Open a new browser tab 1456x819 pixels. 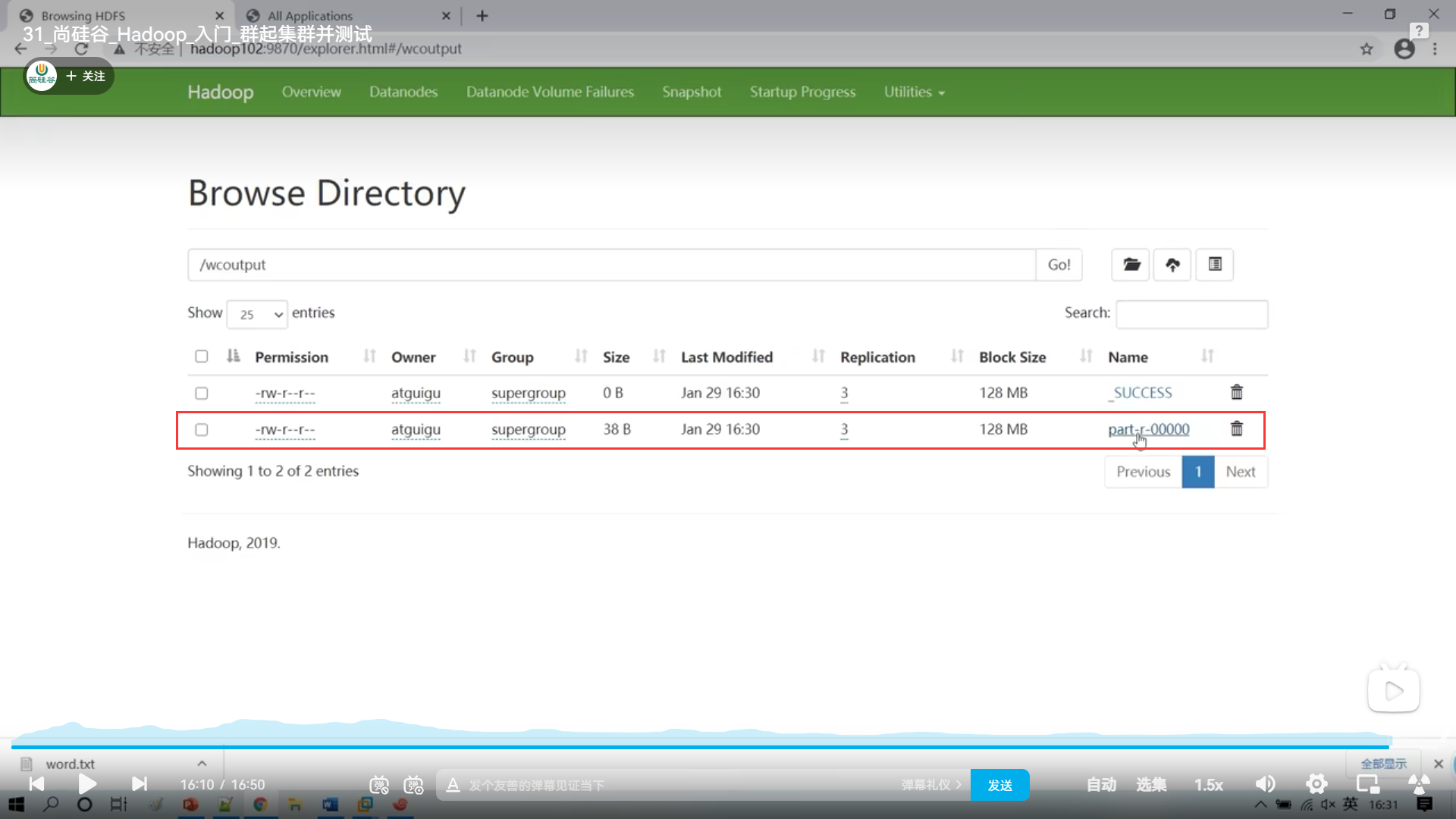pyautogui.click(x=482, y=15)
